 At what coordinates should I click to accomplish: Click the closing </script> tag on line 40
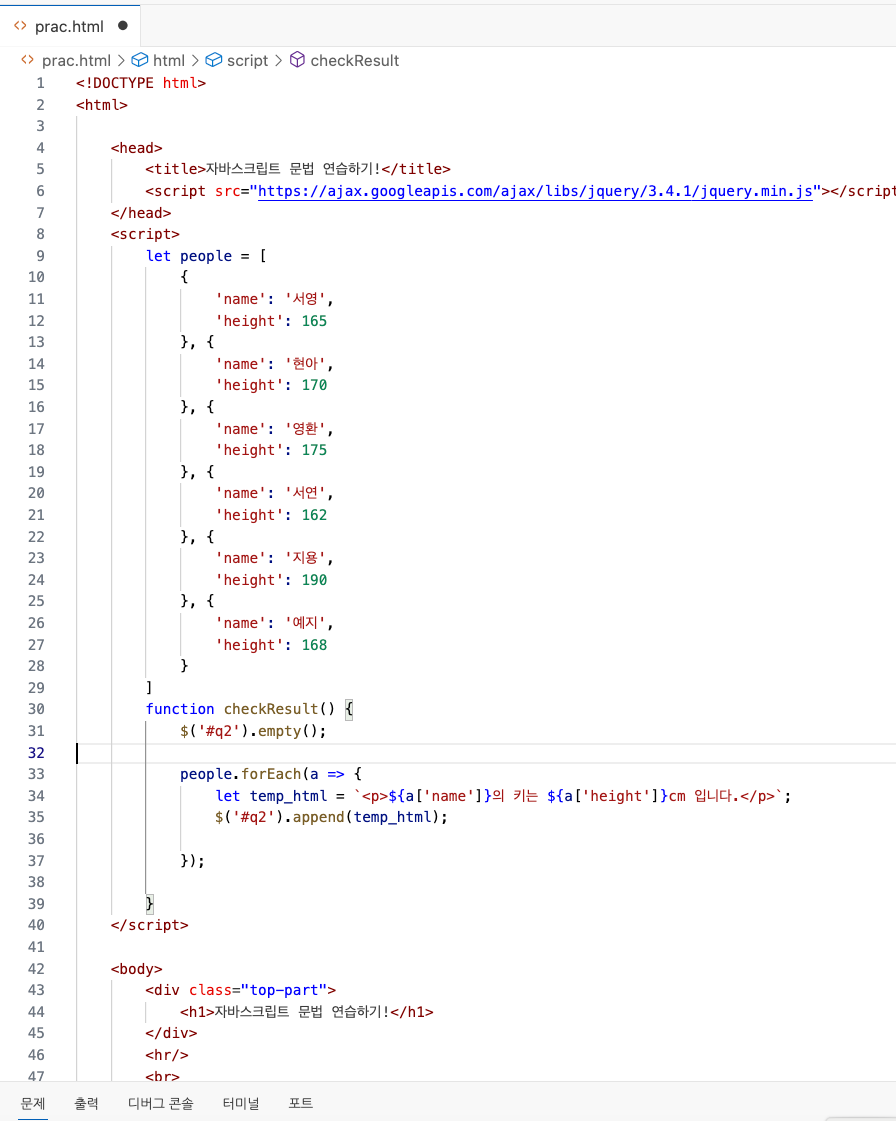pos(149,925)
